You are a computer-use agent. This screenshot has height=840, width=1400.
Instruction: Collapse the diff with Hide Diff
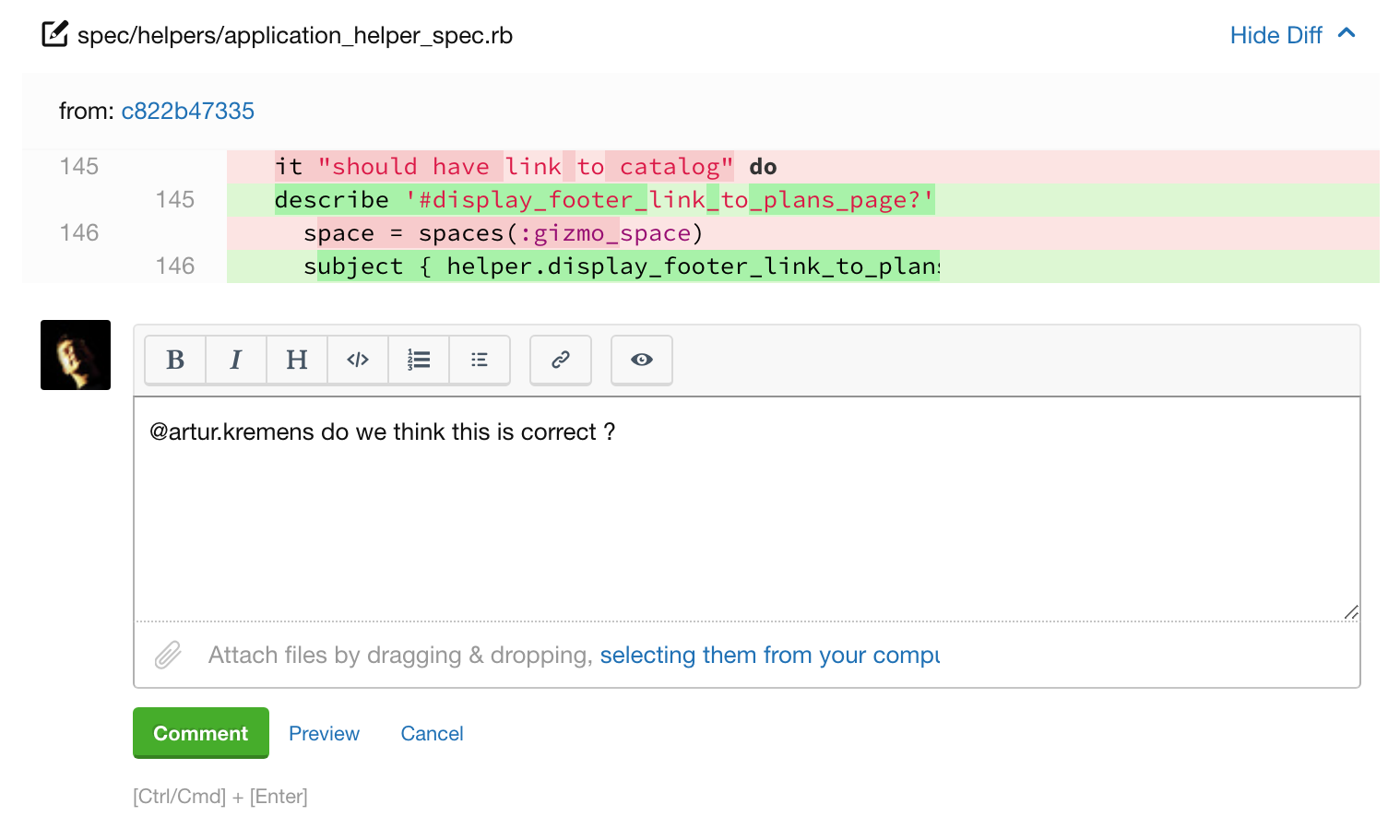tap(1275, 35)
